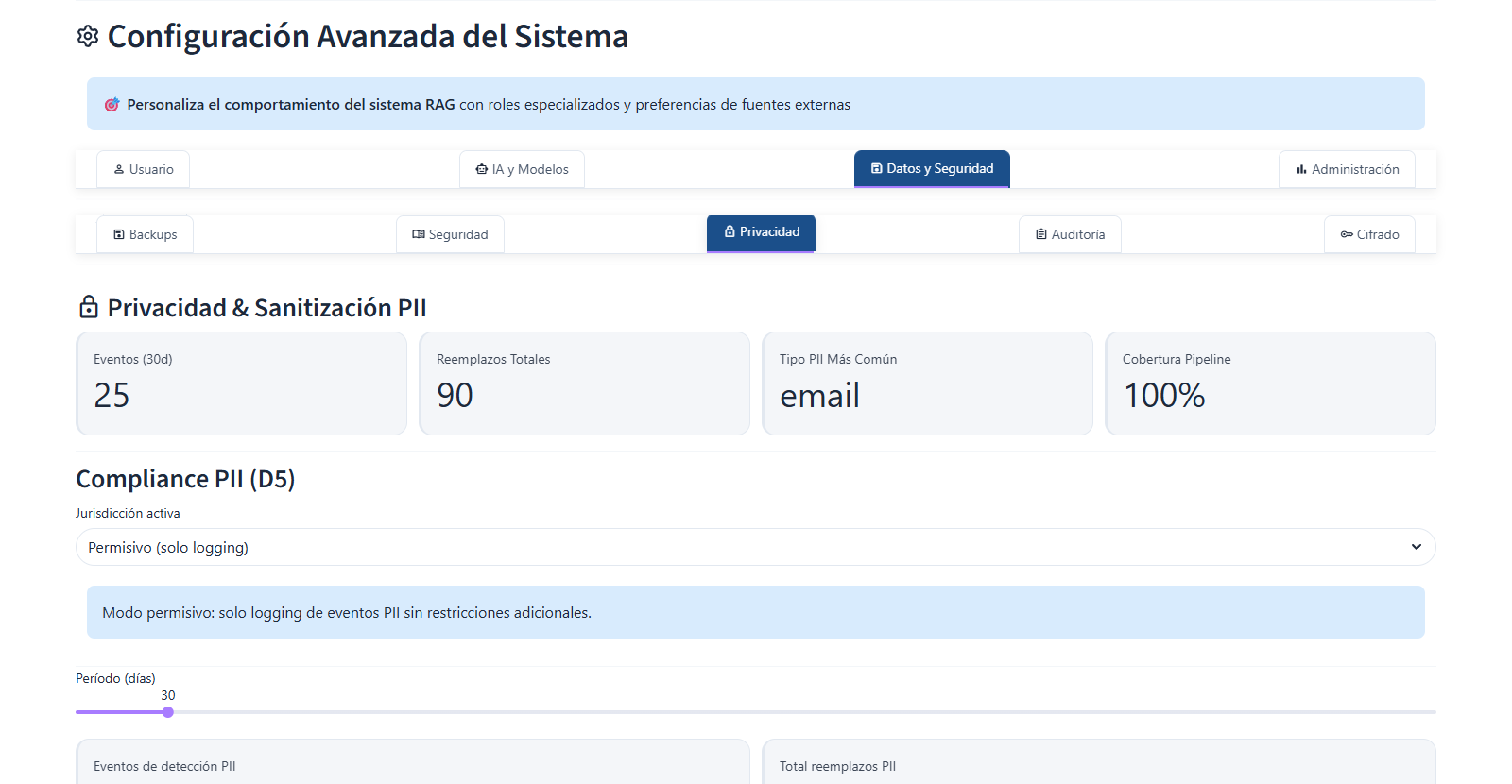The height and width of the screenshot is (784, 1512).
Task: Select the Datos y Seguridad tab
Action: [932, 168]
